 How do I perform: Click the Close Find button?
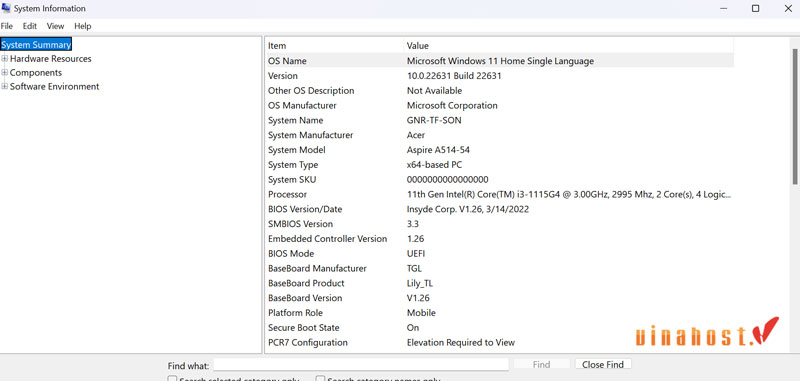coord(603,364)
